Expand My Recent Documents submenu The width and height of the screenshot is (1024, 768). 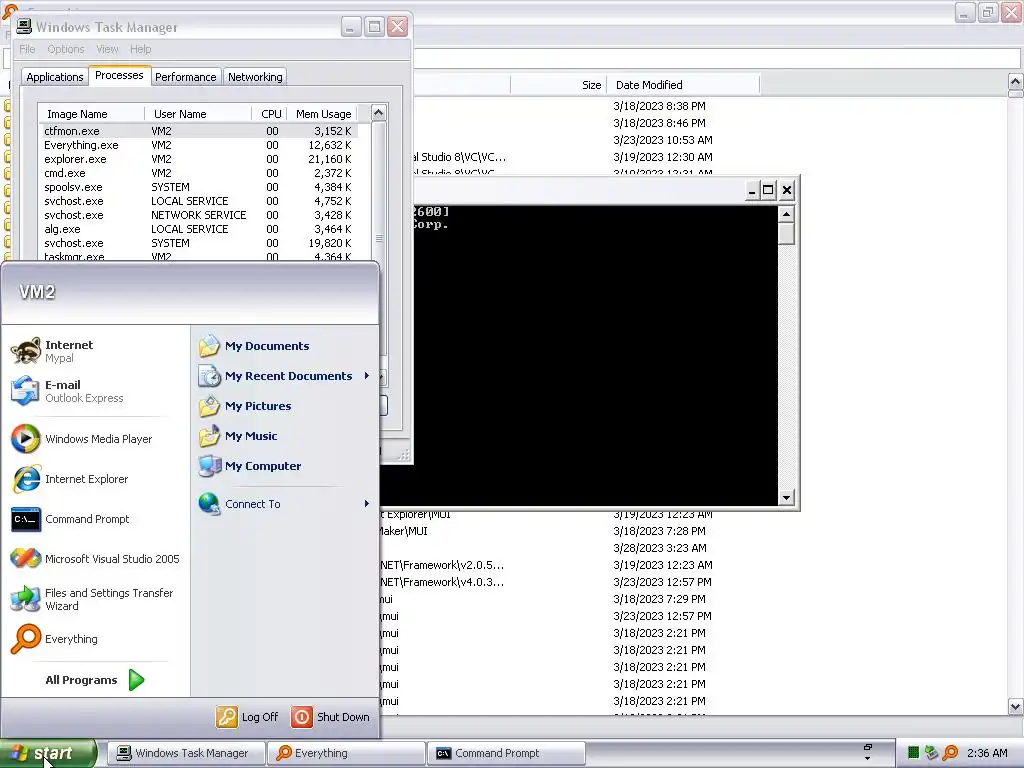[x=285, y=376]
